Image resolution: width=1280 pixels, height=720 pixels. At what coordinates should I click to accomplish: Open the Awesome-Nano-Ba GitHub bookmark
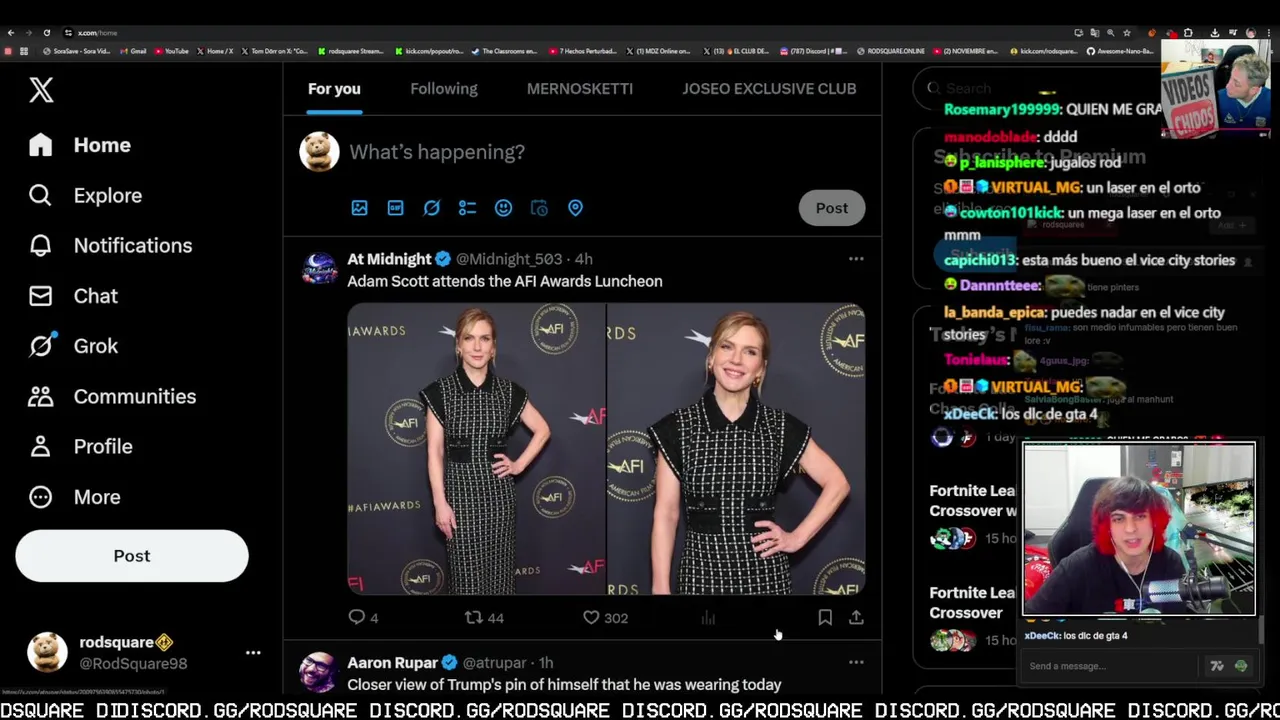(1120, 51)
